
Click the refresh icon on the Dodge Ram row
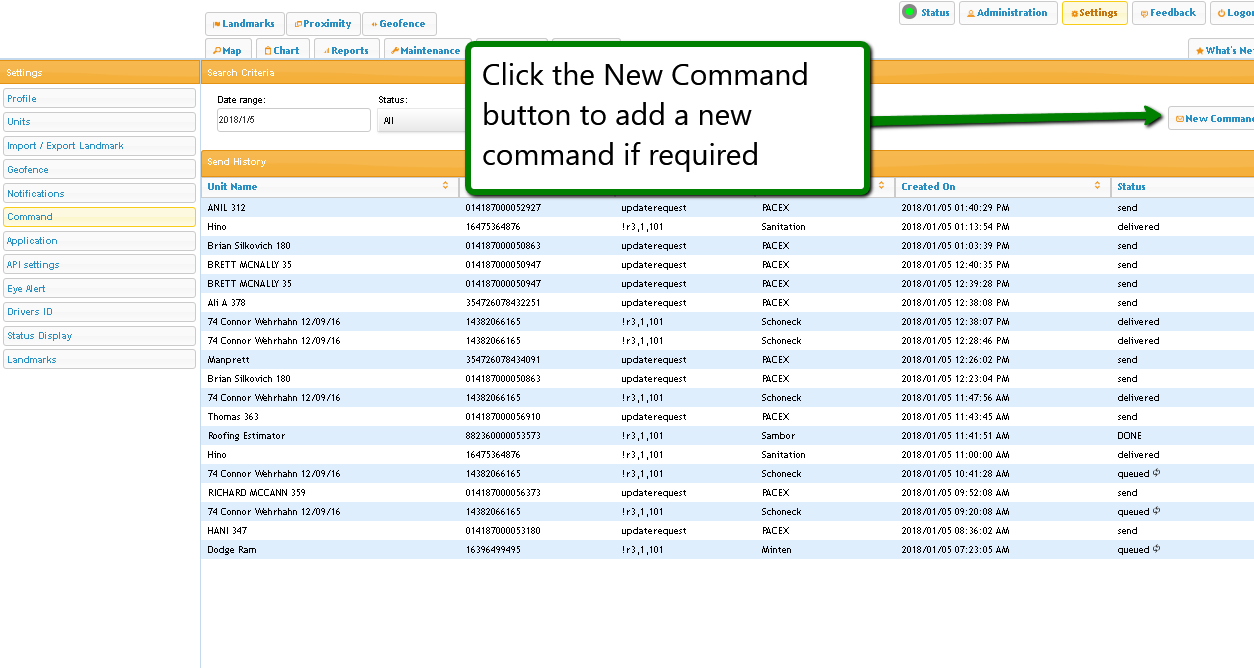(x=1157, y=549)
